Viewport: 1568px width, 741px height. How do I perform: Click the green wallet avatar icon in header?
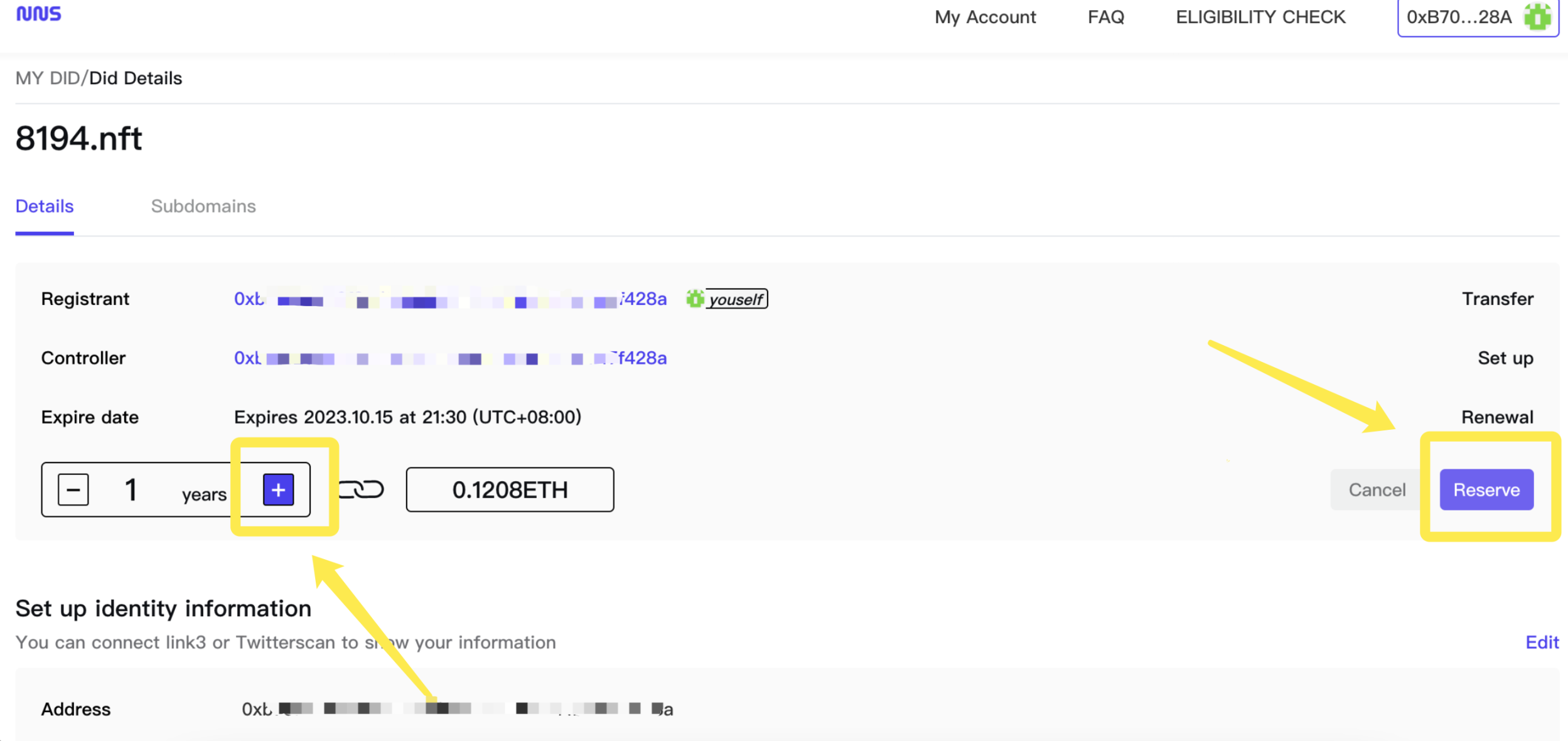1538,17
